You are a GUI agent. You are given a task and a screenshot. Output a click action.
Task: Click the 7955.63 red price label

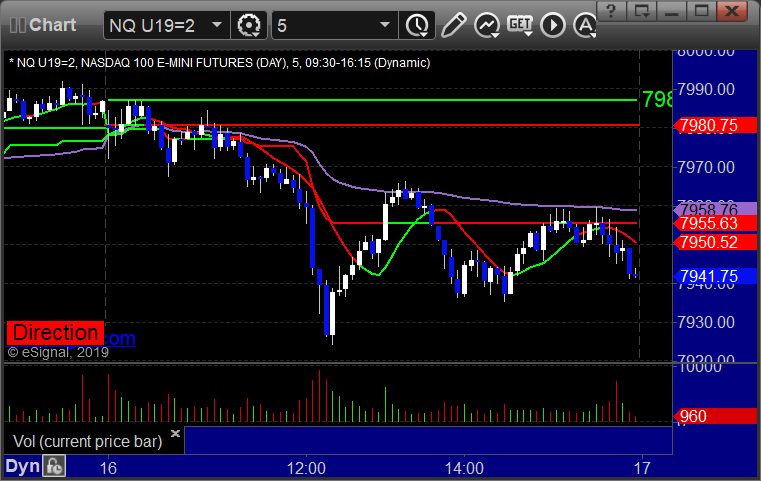click(715, 224)
